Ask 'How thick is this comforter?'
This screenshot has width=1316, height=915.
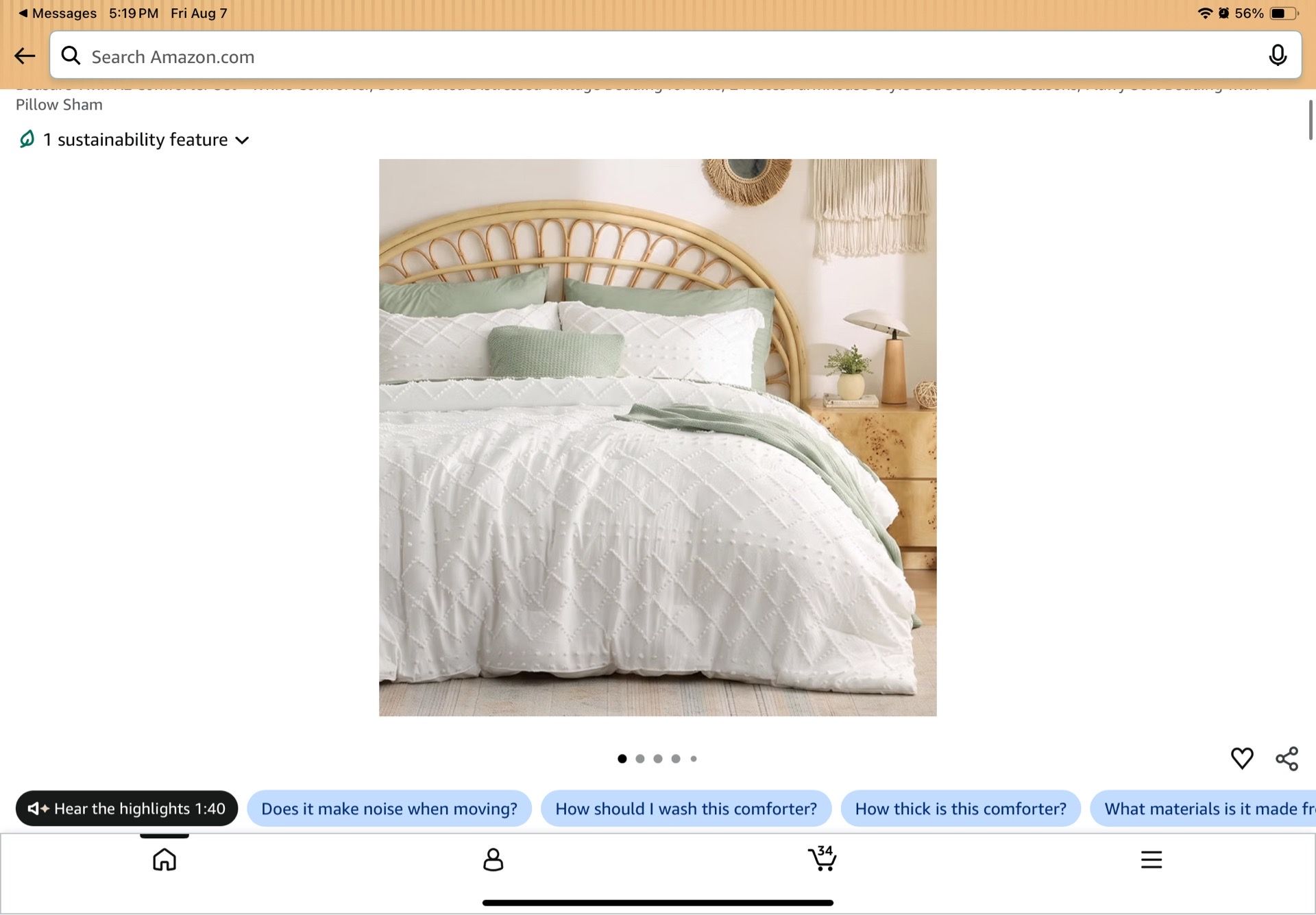(960, 809)
